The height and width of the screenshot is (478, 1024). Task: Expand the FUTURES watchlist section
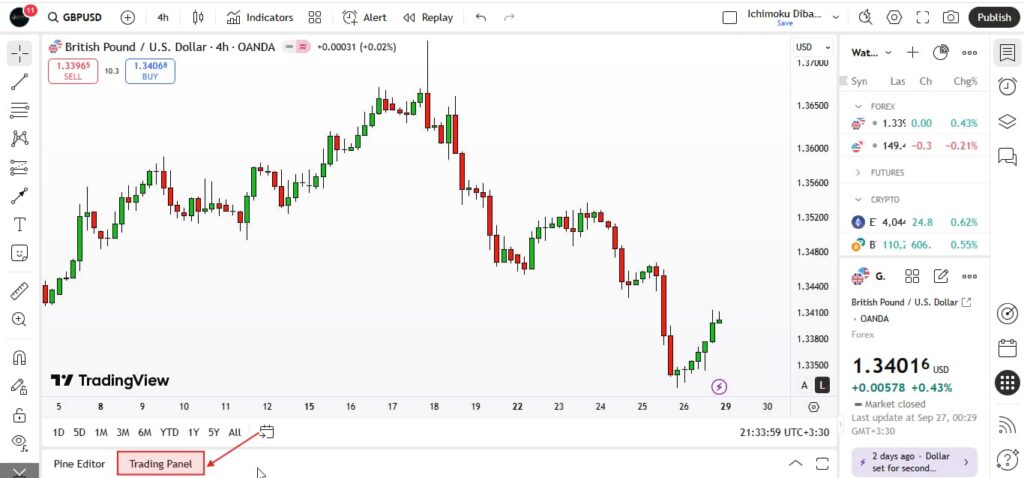pyautogui.click(x=858, y=173)
